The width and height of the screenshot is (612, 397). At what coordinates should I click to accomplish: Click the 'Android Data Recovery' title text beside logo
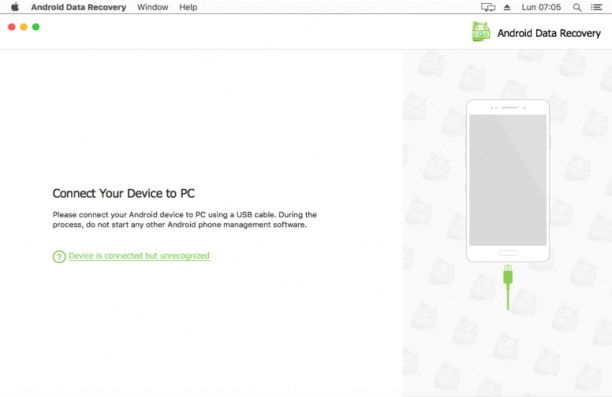tap(549, 33)
